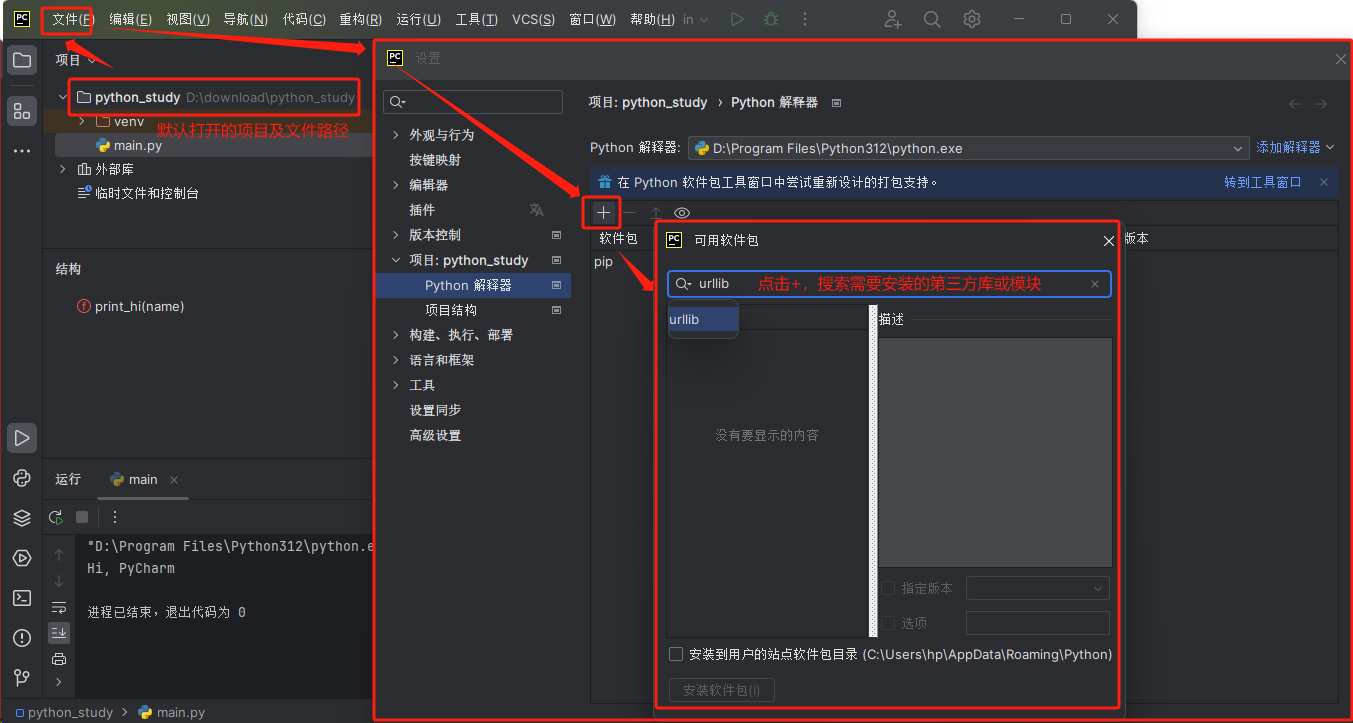Enable the 指定版本 checkbox

tap(888, 588)
